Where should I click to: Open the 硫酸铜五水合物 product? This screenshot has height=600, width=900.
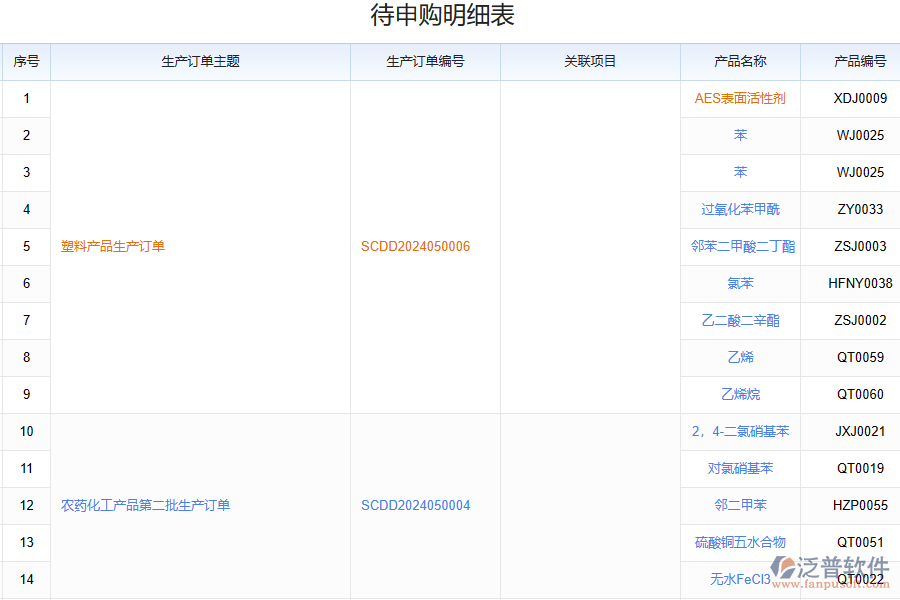point(740,542)
